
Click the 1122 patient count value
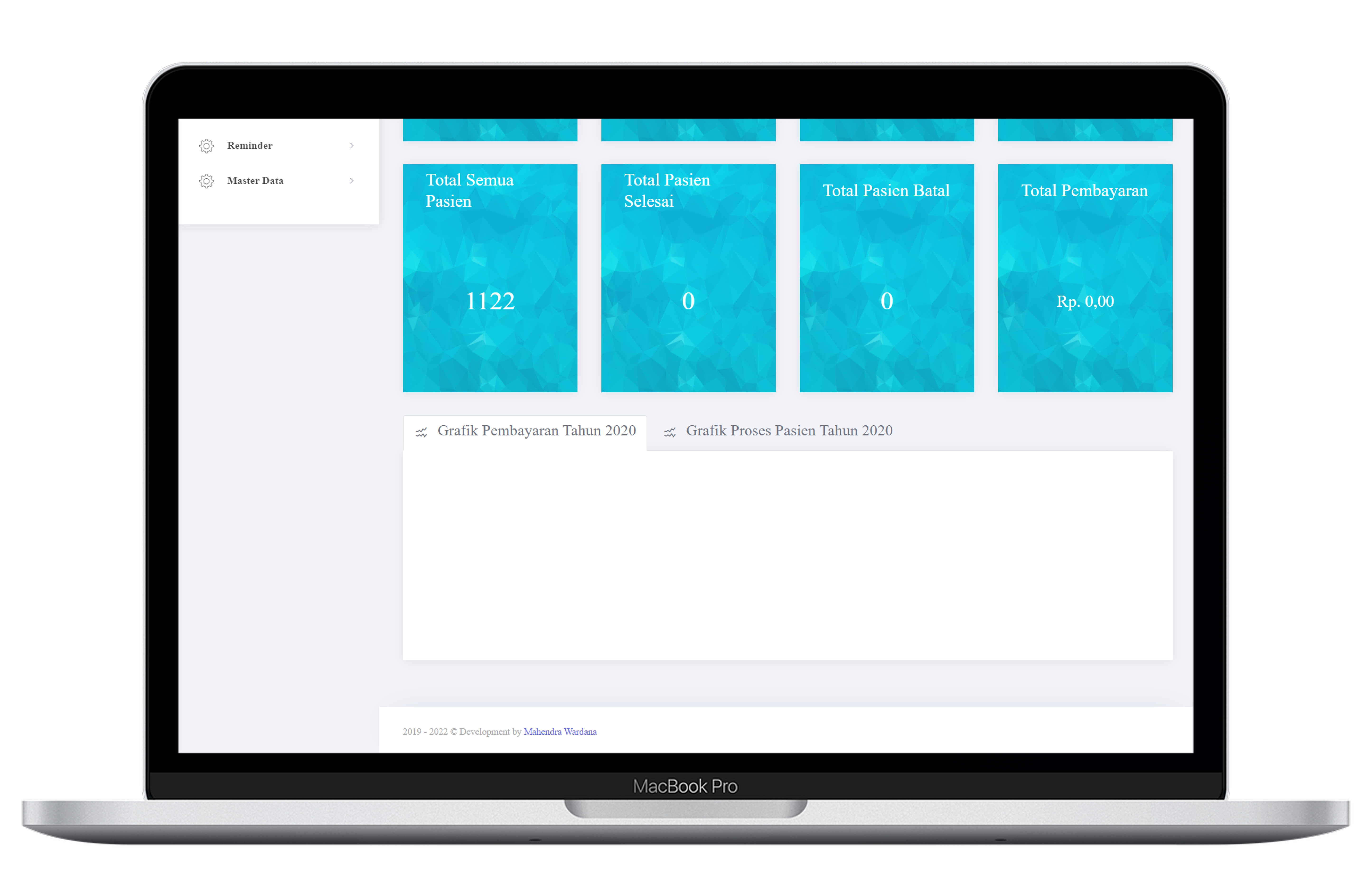490,301
